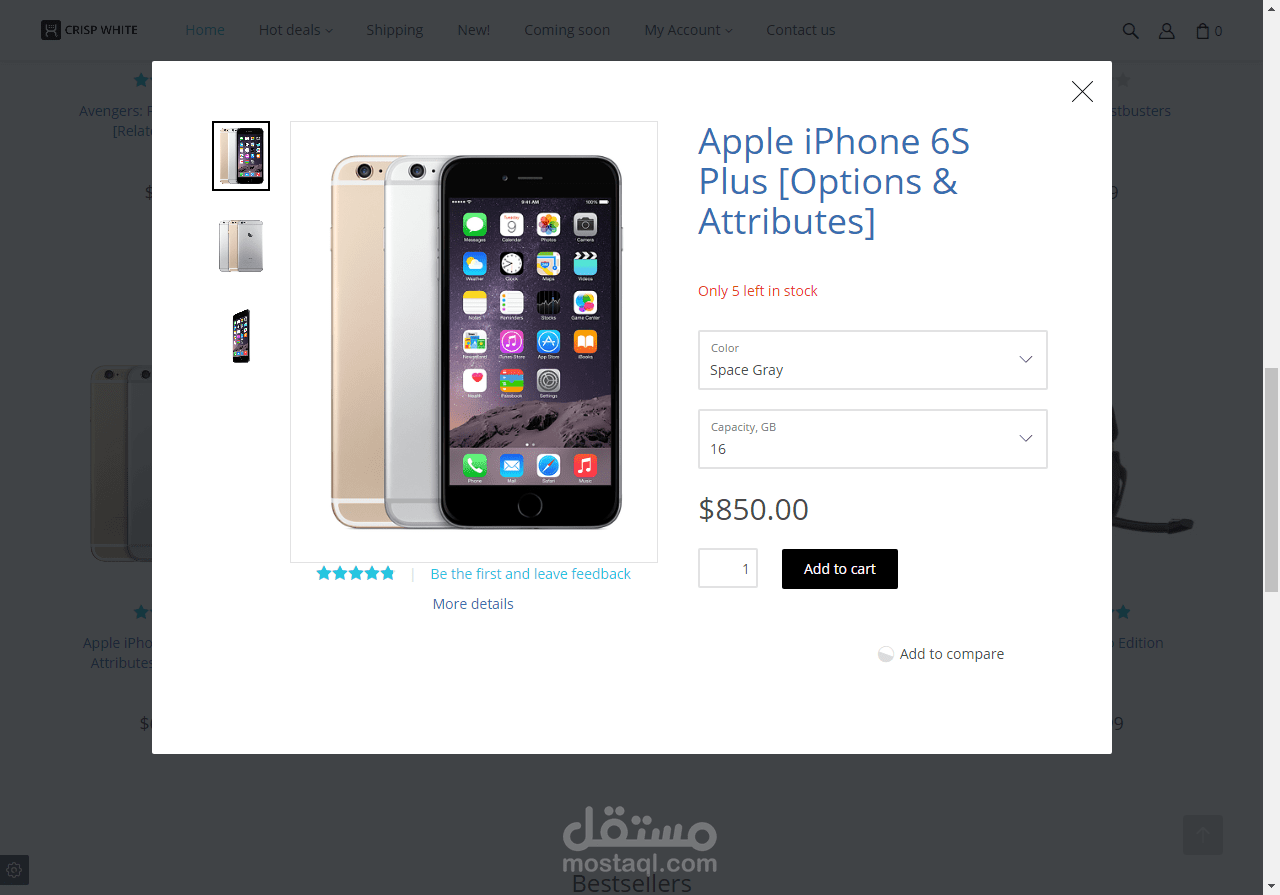Go to the Shipping page
Screen dimensions: 1280x895
(394, 30)
